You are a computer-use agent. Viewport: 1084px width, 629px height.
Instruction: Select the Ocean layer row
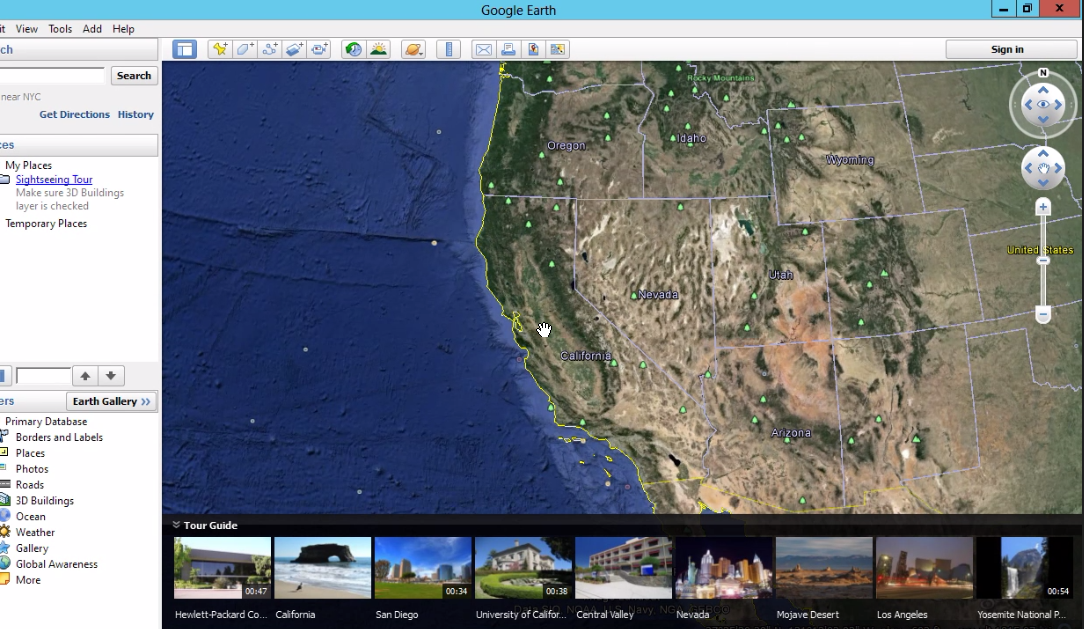(x=30, y=516)
